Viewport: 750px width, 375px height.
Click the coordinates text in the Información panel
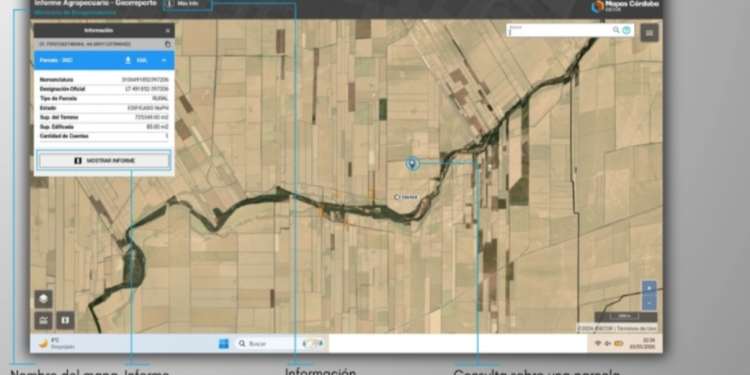pyautogui.click(x=85, y=44)
